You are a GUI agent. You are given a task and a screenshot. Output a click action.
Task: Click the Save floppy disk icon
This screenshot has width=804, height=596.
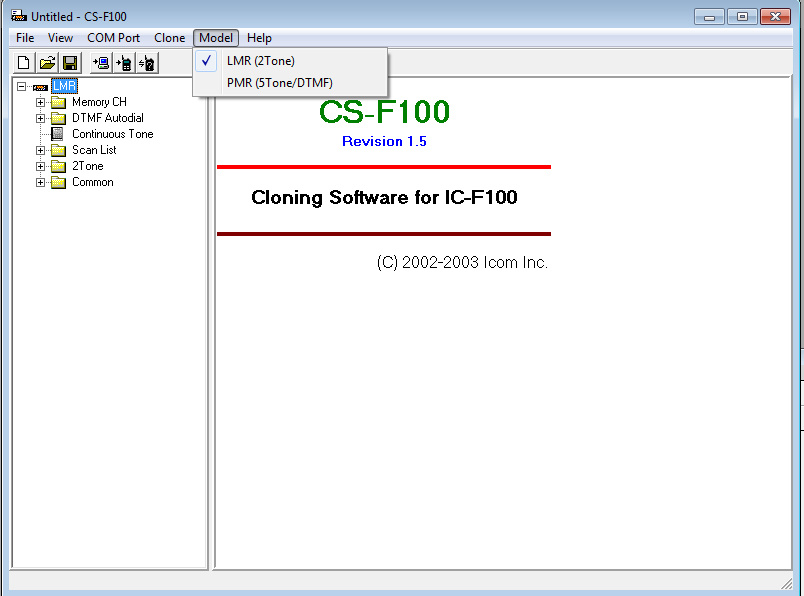70,63
